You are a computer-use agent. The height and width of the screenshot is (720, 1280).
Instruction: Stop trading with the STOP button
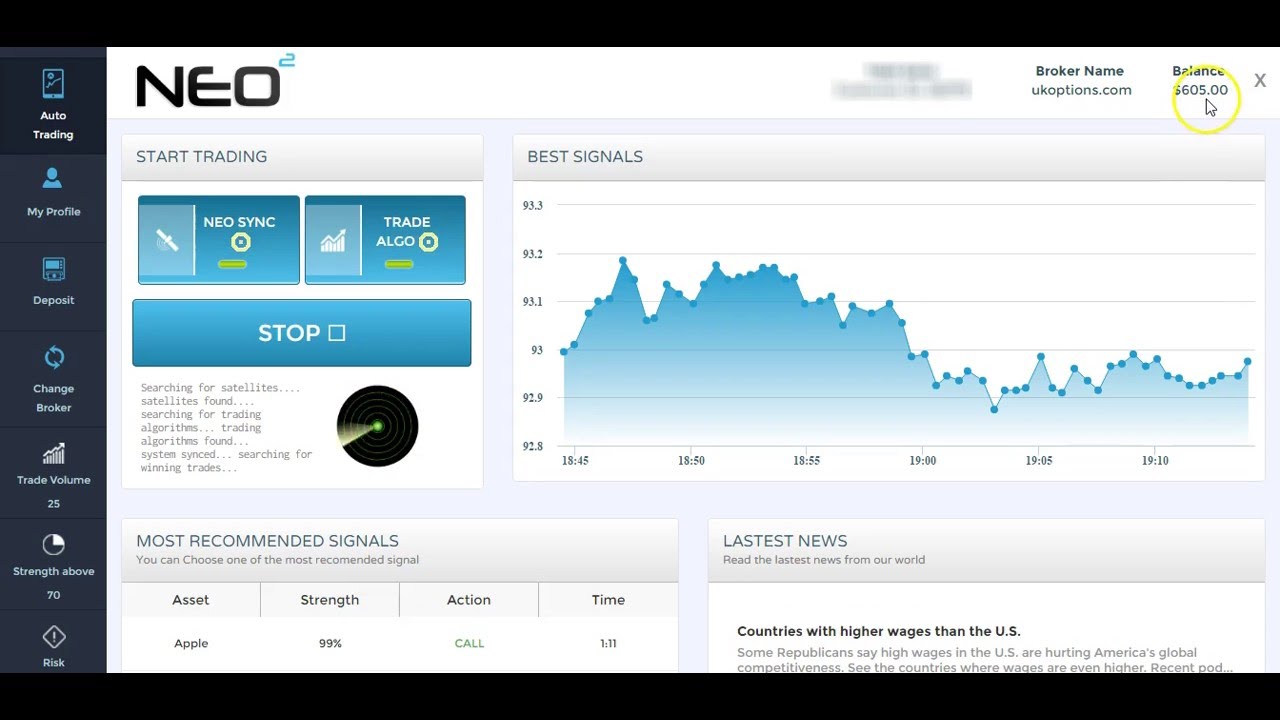coord(302,333)
